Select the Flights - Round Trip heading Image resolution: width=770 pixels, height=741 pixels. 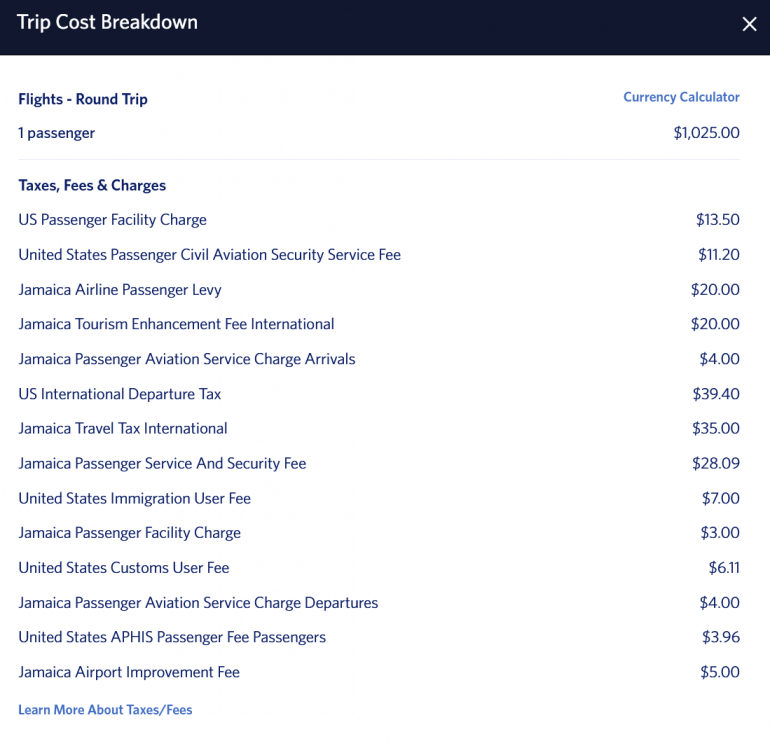(x=83, y=99)
